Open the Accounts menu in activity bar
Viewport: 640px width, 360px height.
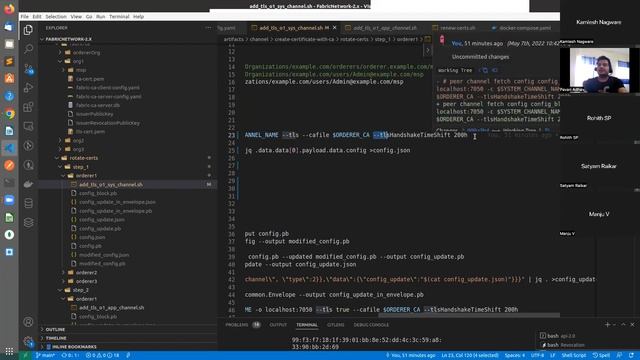(28, 322)
